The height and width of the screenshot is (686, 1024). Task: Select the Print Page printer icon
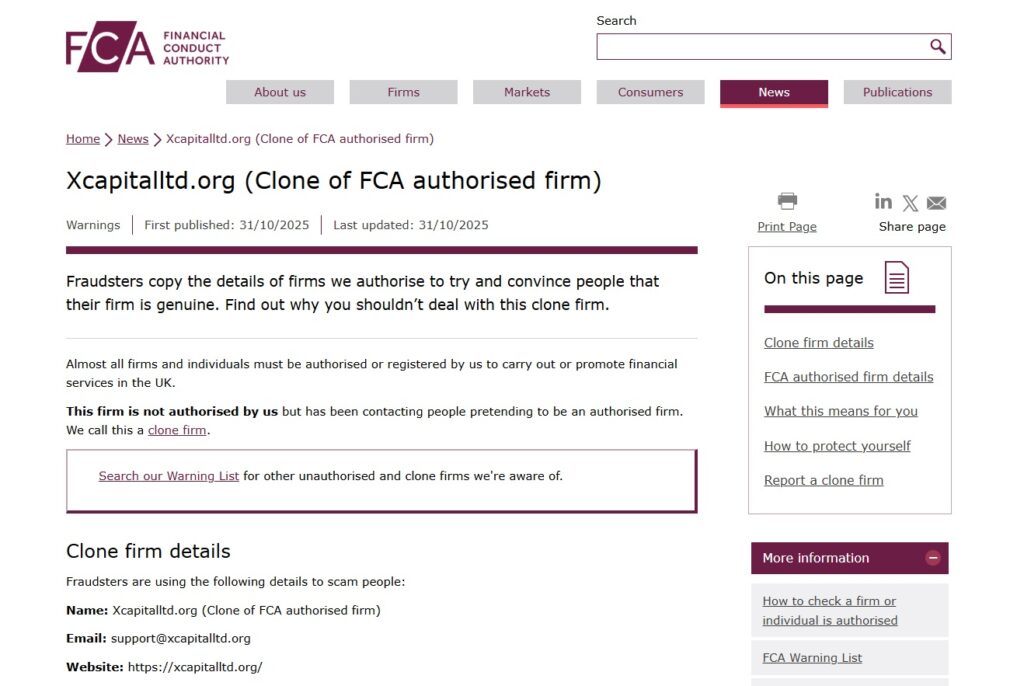[787, 200]
